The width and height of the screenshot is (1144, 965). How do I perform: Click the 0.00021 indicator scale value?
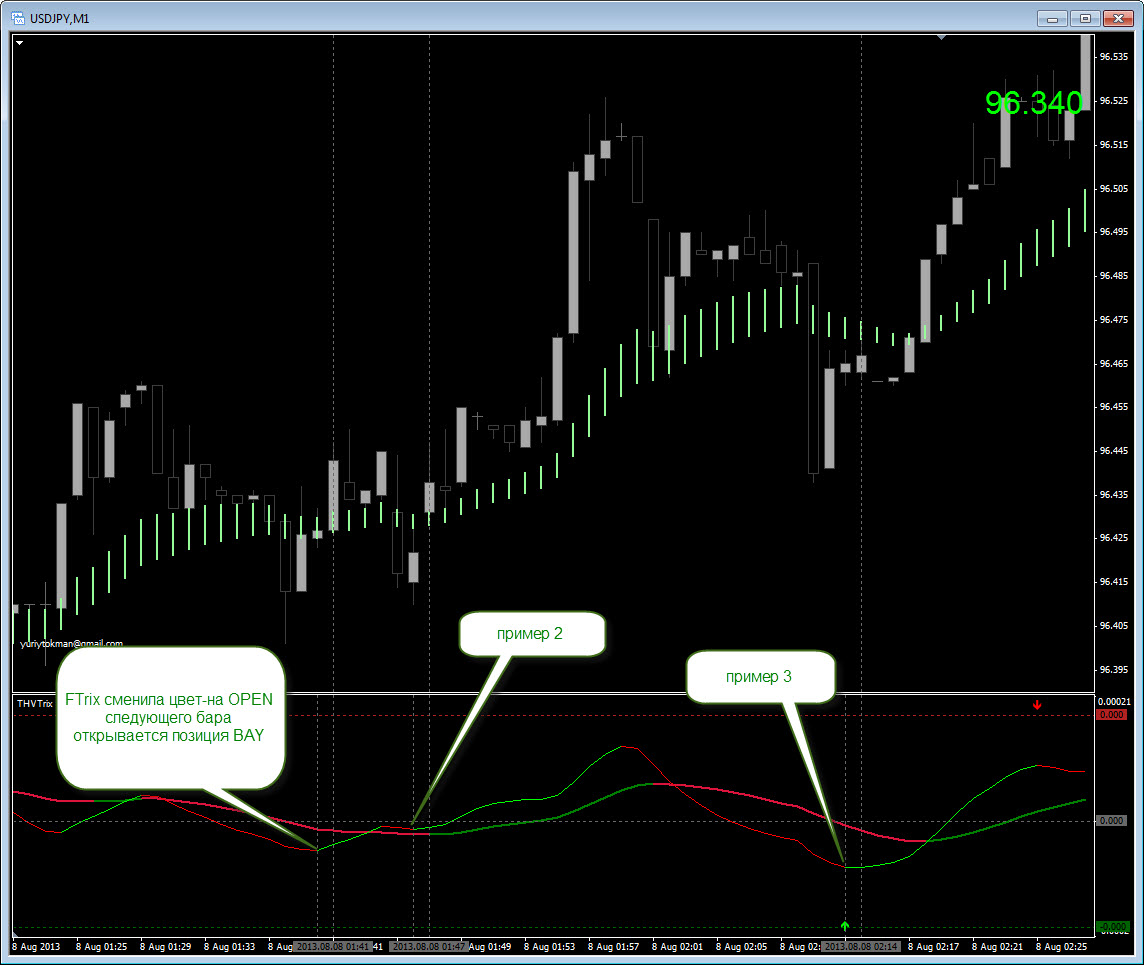point(1114,702)
